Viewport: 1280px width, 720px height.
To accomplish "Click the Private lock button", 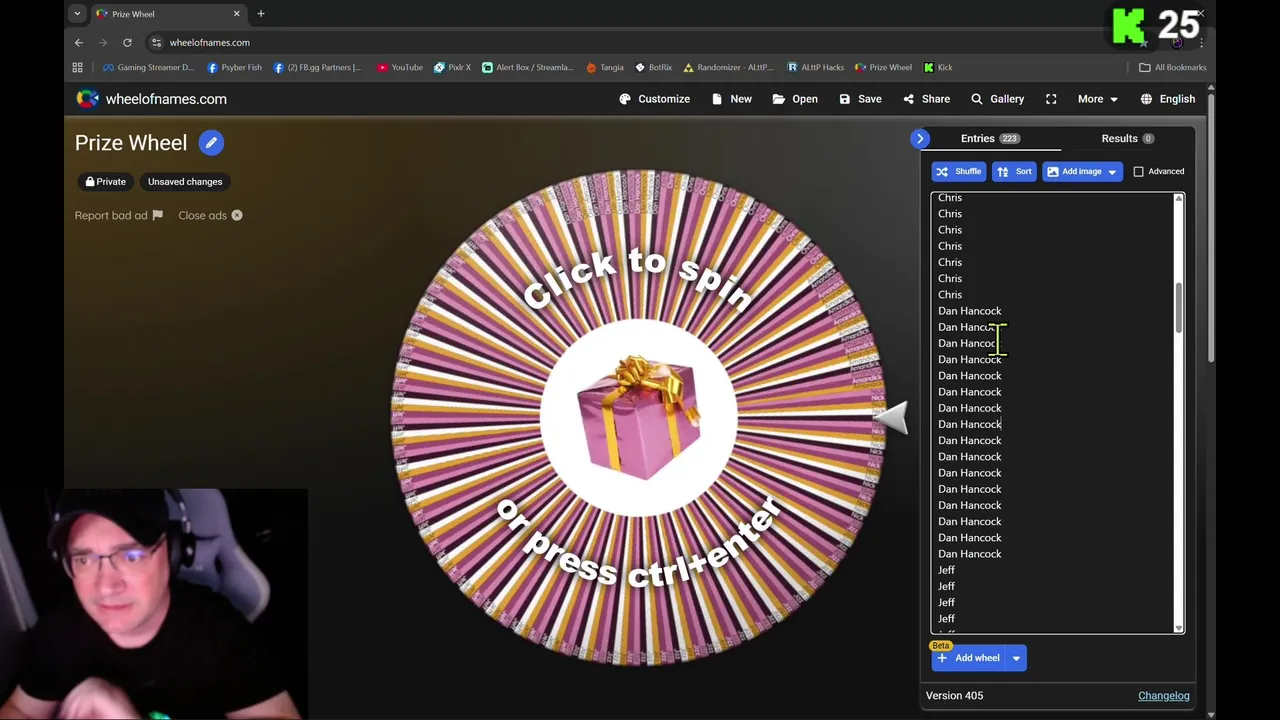I will click(105, 182).
